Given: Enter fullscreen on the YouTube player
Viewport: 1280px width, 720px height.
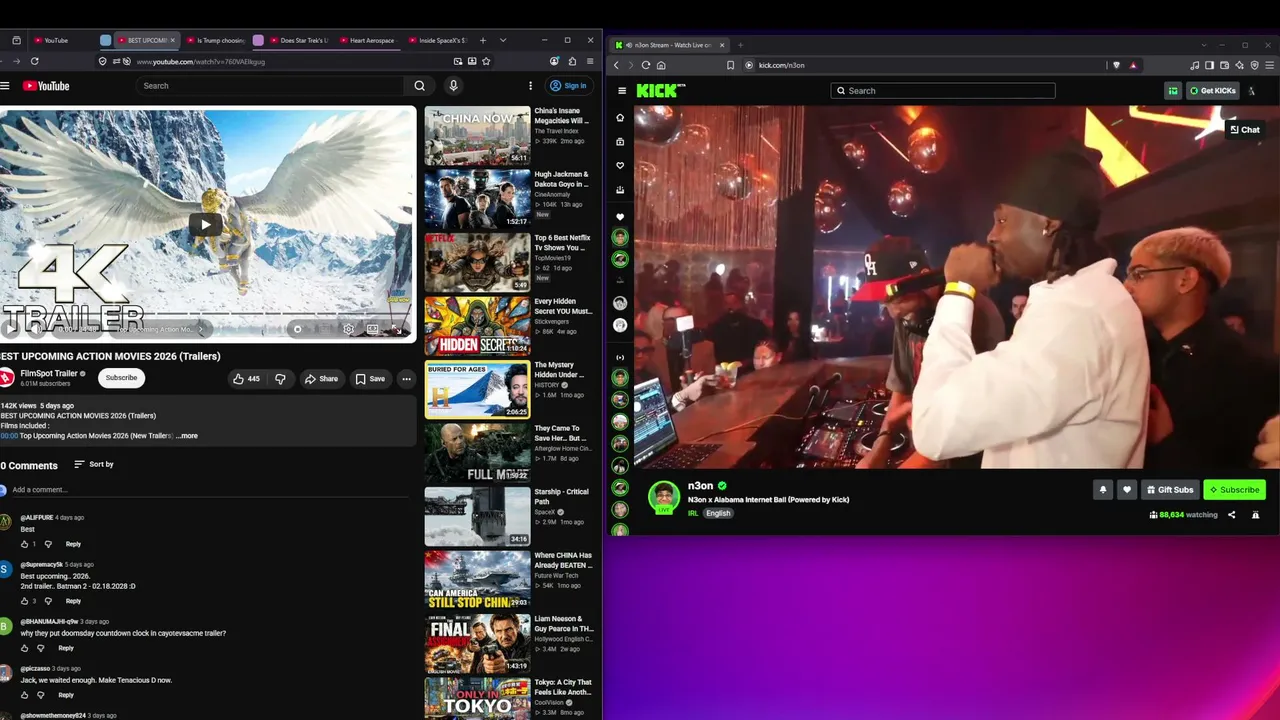Looking at the screenshot, I should 396,329.
